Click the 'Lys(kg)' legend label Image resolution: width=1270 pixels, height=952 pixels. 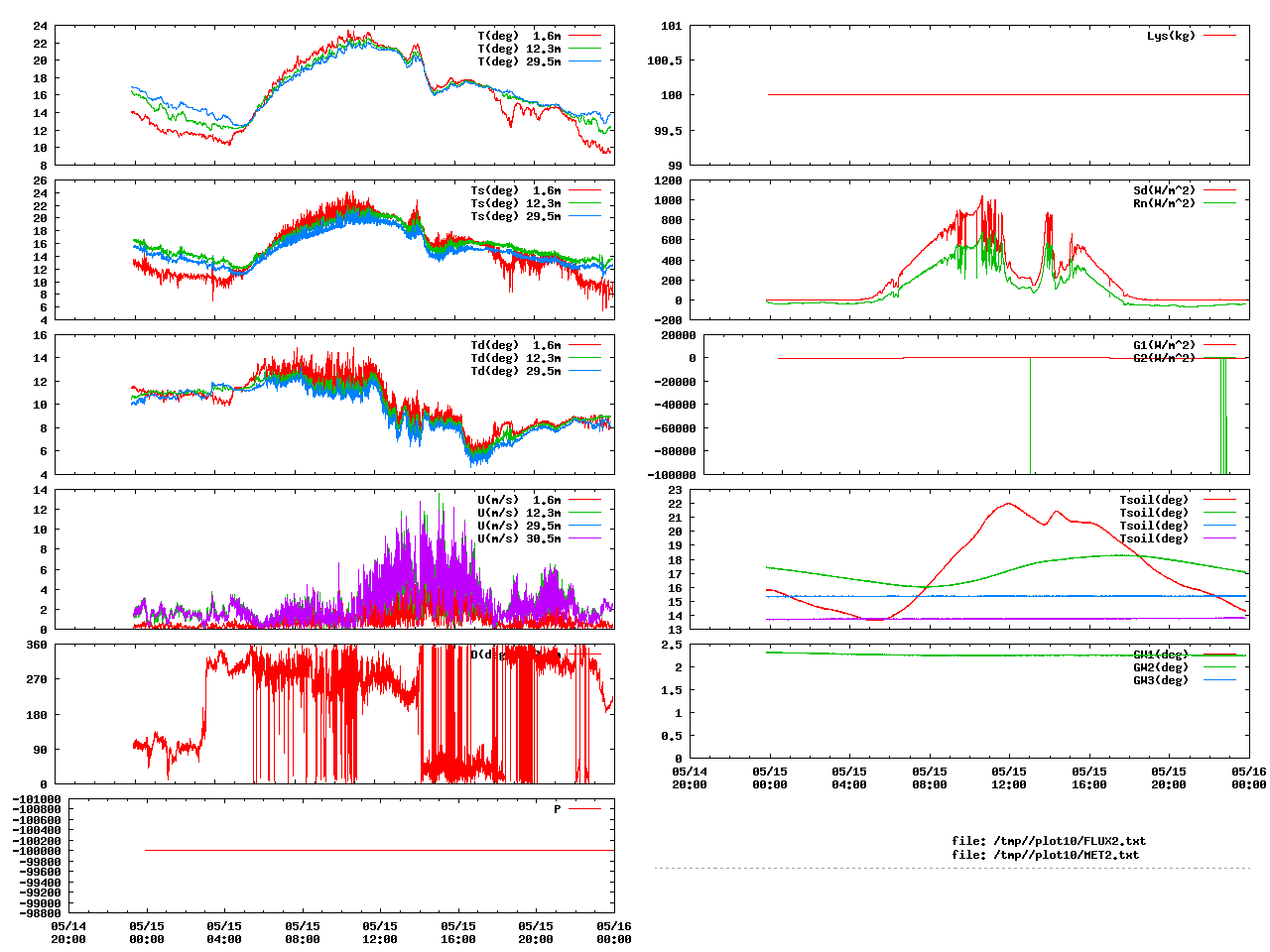(x=1172, y=36)
